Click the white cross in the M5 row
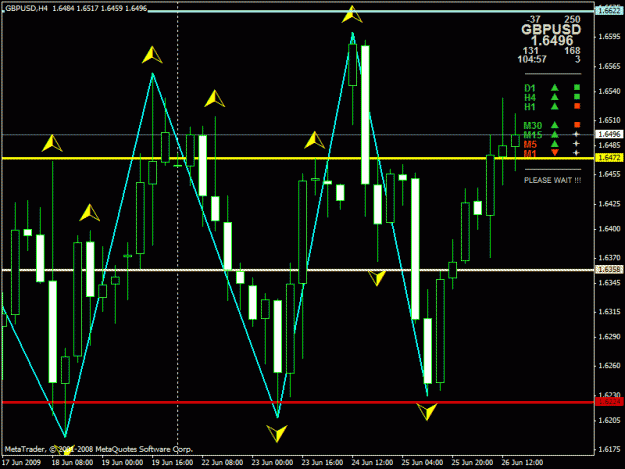 pyautogui.click(x=576, y=143)
